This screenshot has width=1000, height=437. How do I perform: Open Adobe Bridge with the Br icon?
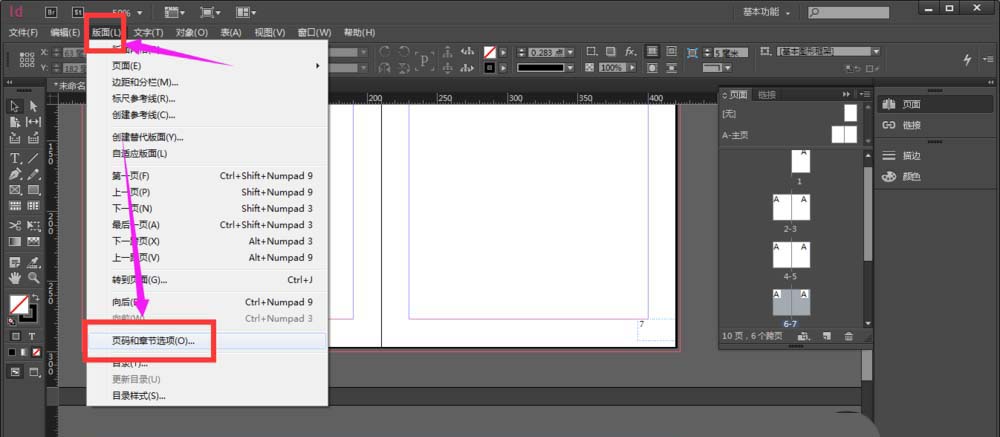point(52,11)
